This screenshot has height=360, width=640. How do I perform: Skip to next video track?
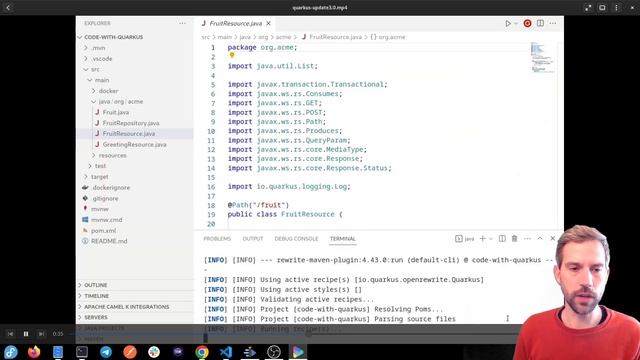(x=41, y=334)
